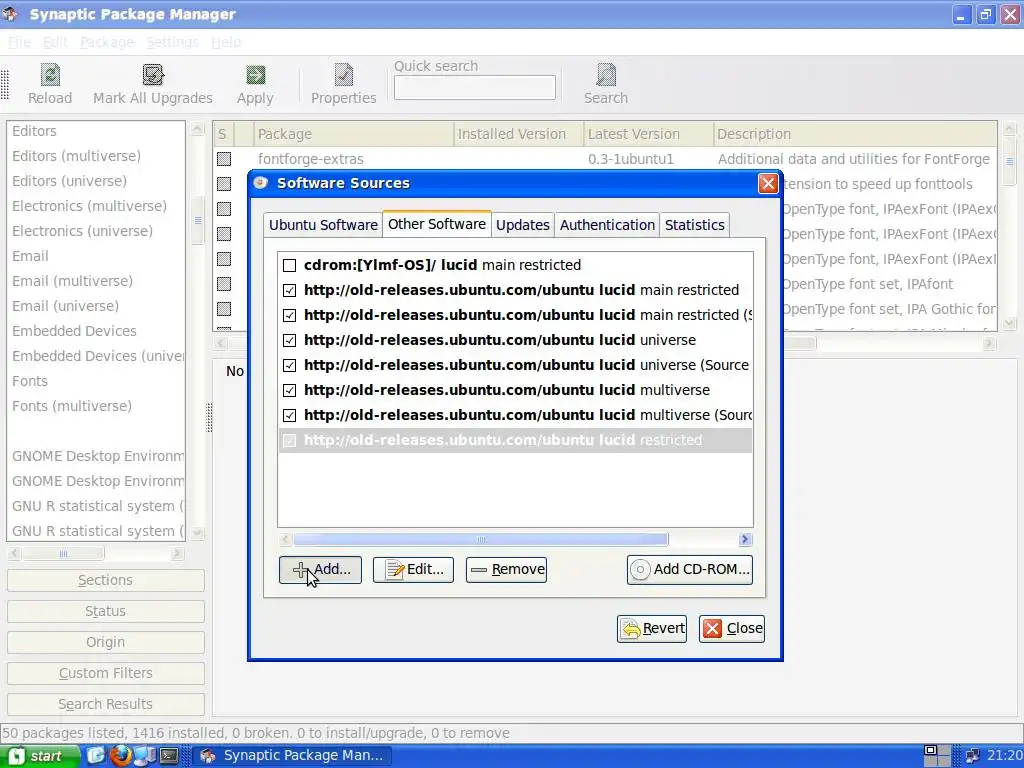Open the Package menu
The width and height of the screenshot is (1024, 768).
[107, 42]
